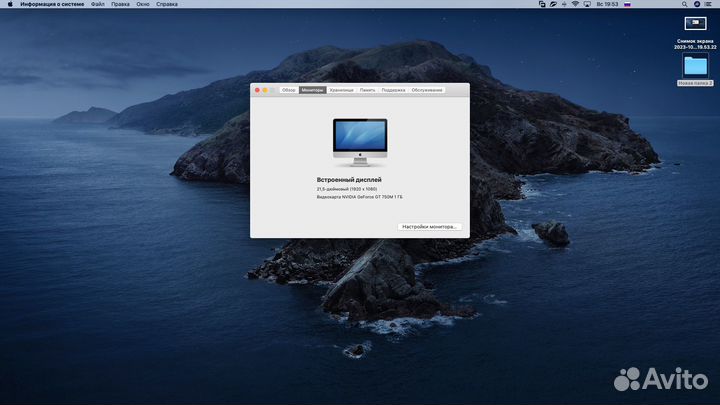Open the Обслуживание tab

(427, 90)
